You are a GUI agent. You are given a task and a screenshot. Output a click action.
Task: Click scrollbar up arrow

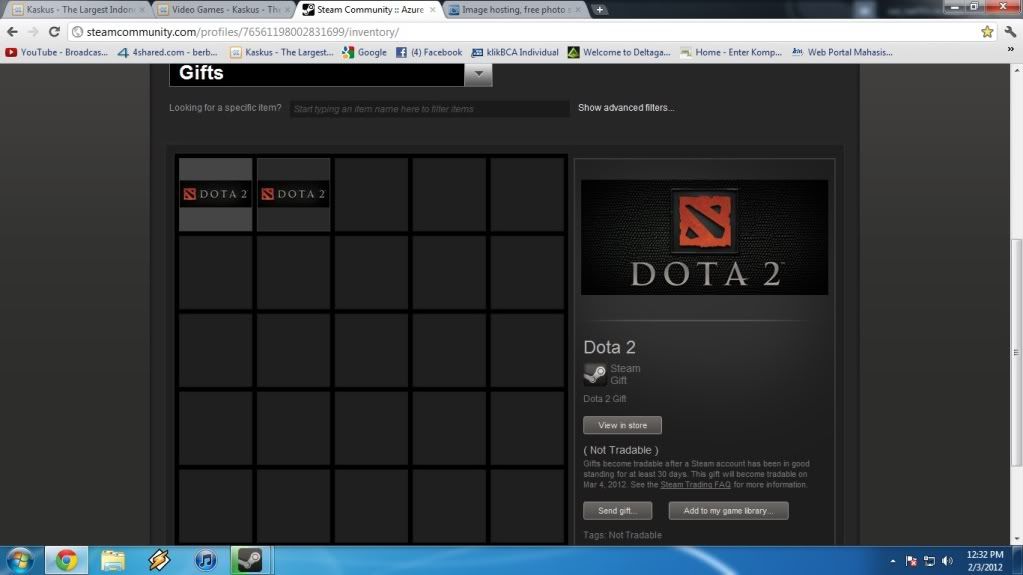click(1016, 69)
